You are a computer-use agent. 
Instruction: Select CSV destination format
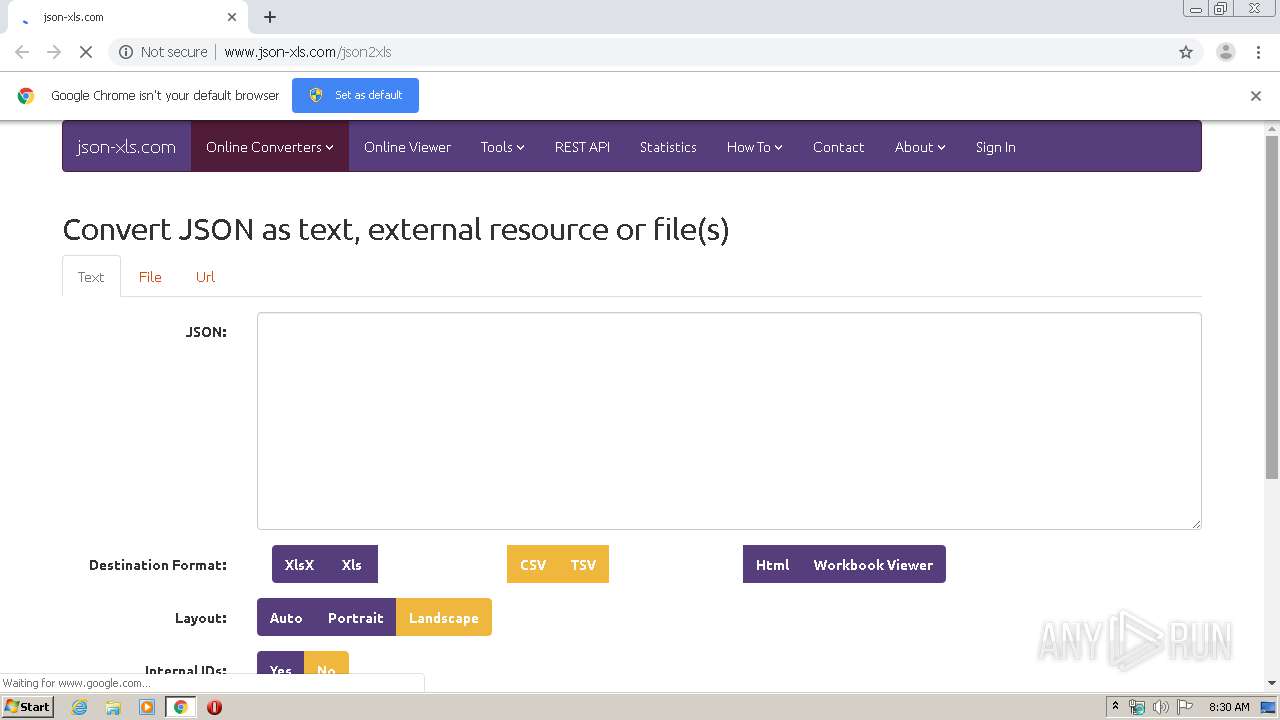533,565
